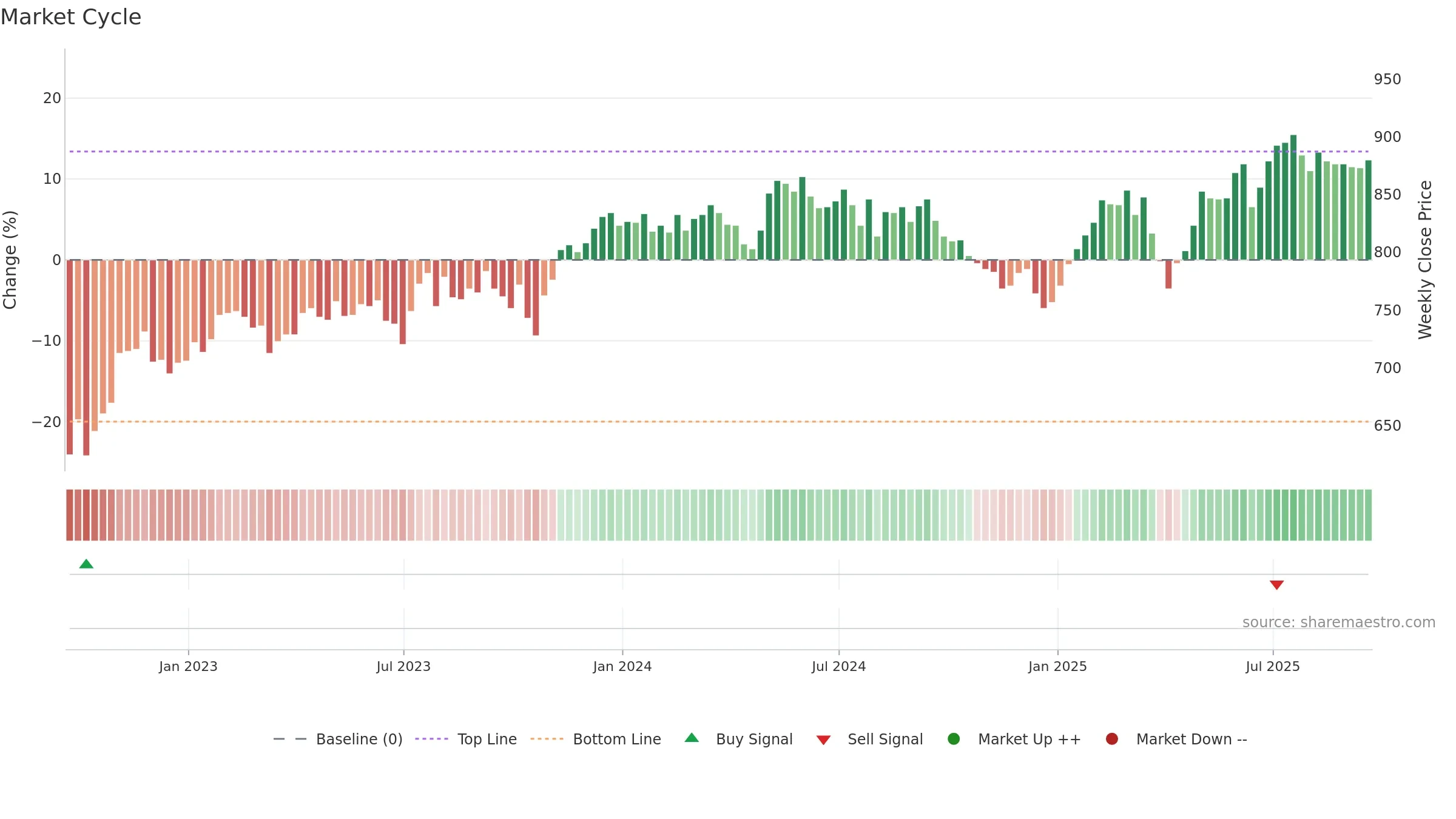Click the 950 price axis tick

click(x=1387, y=79)
